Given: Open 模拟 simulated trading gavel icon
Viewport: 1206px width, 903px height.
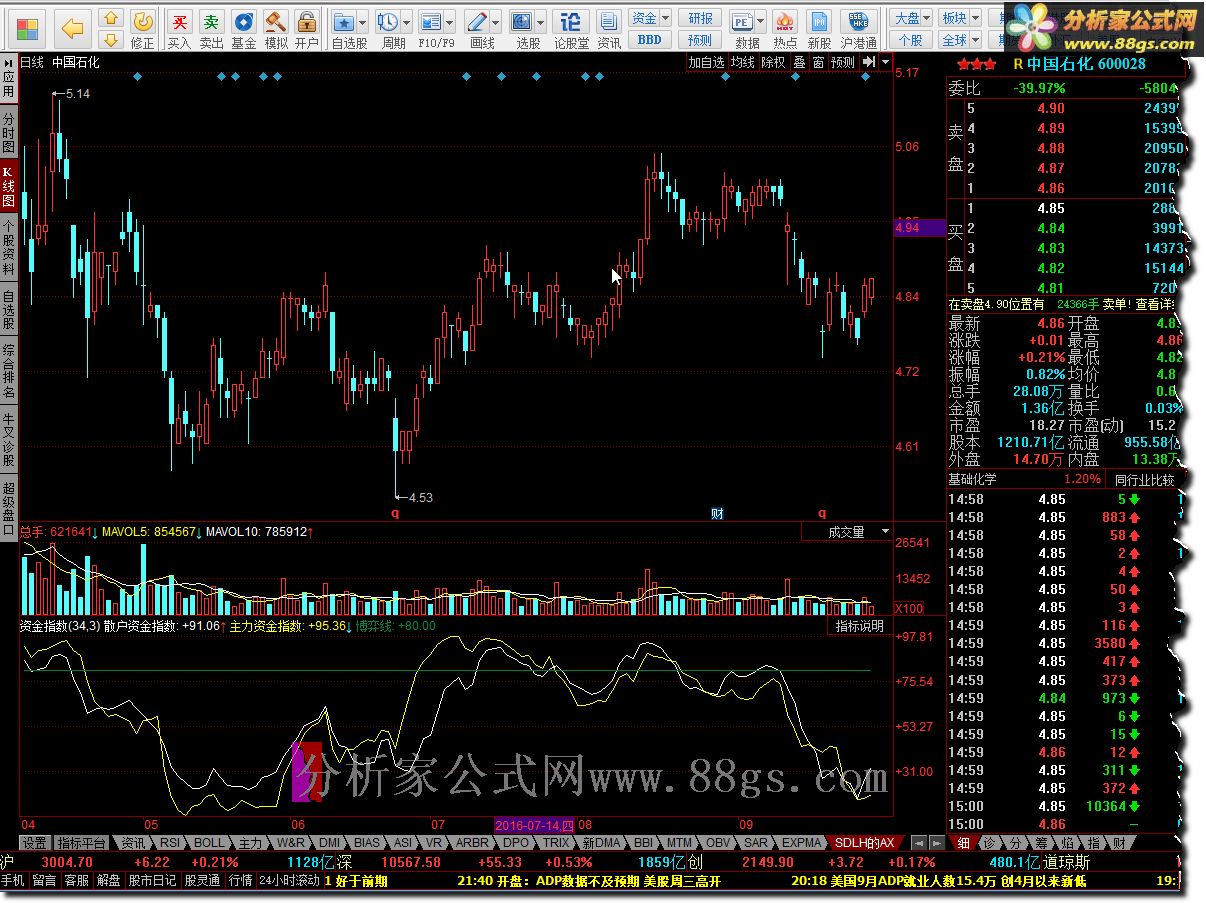Looking at the screenshot, I should pyautogui.click(x=275, y=22).
